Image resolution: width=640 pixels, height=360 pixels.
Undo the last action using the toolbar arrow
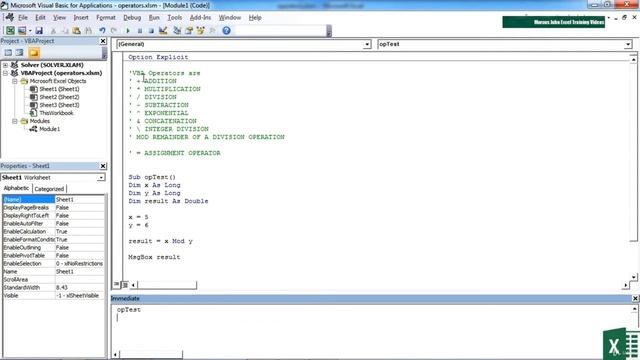pos(102,31)
